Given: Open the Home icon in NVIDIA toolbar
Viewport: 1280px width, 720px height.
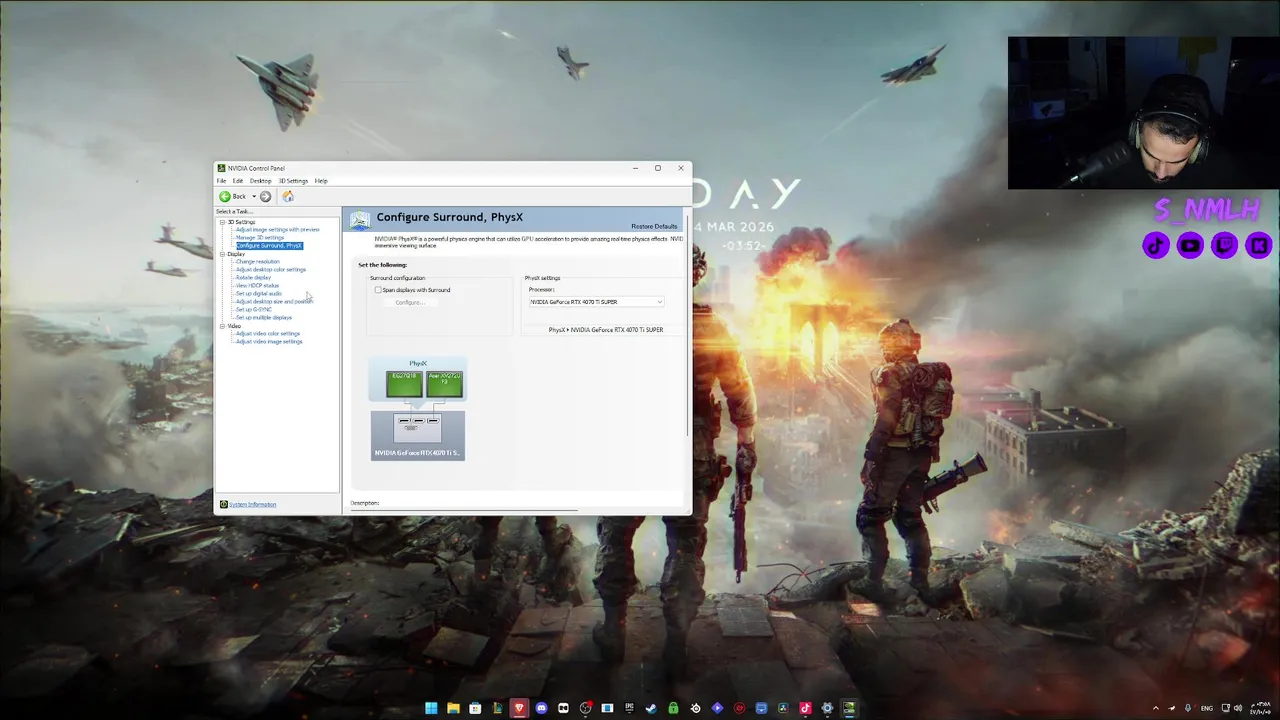Looking at the screenshot, I should pos(288,196).
